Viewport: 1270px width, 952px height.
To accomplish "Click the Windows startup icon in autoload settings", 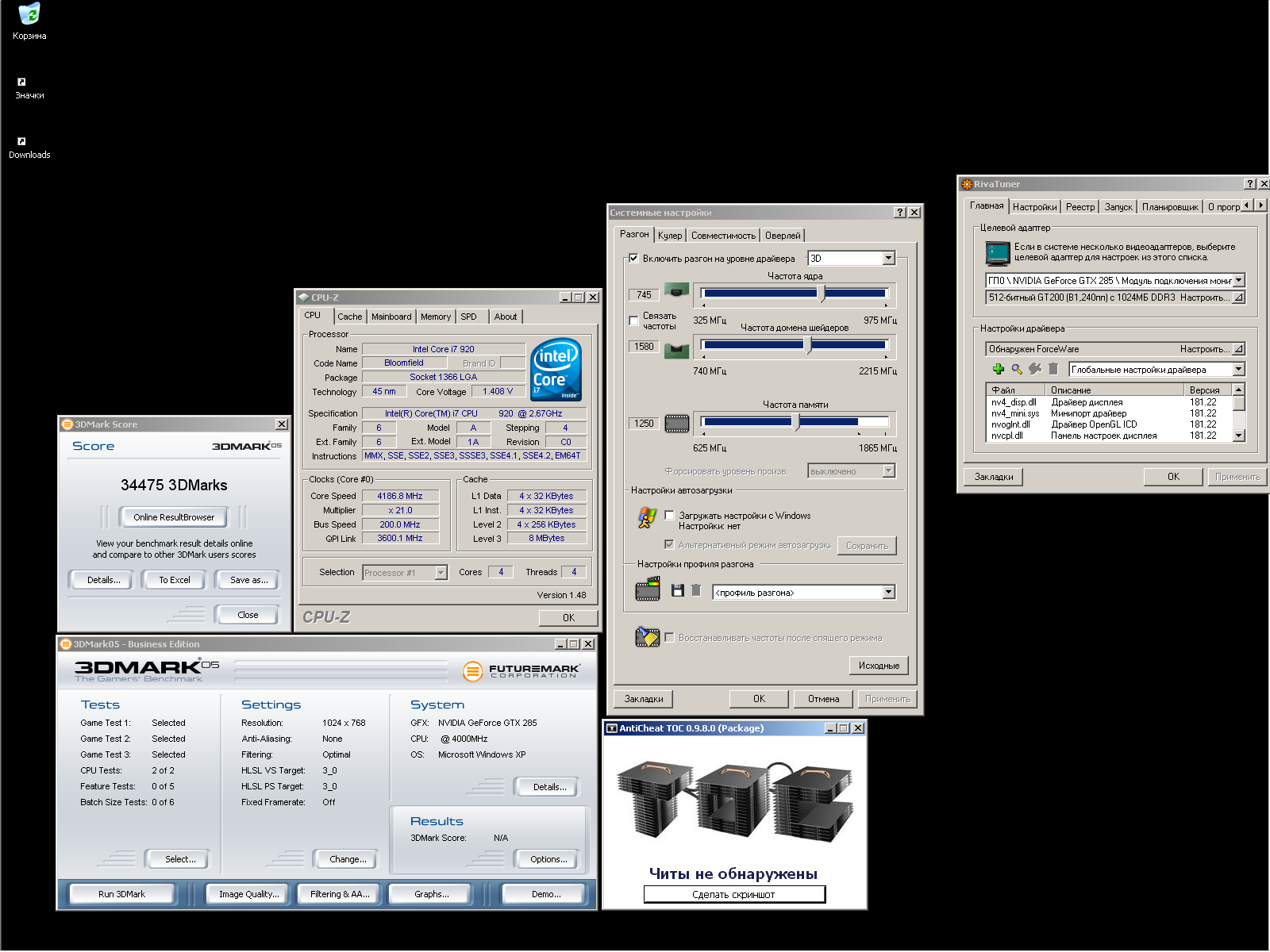I will click(647, 518).
